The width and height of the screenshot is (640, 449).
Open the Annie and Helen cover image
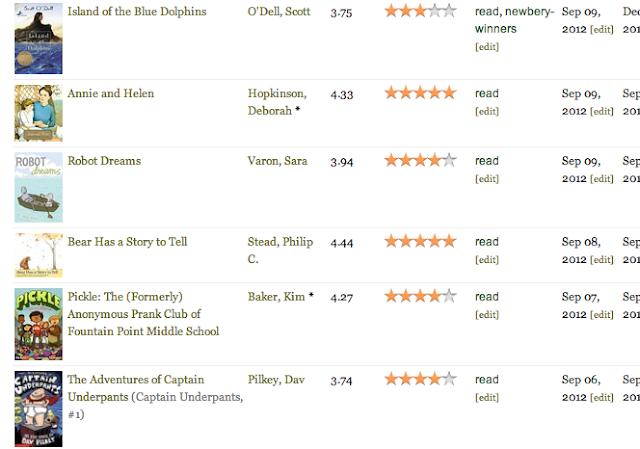click(x=38, y=113)
